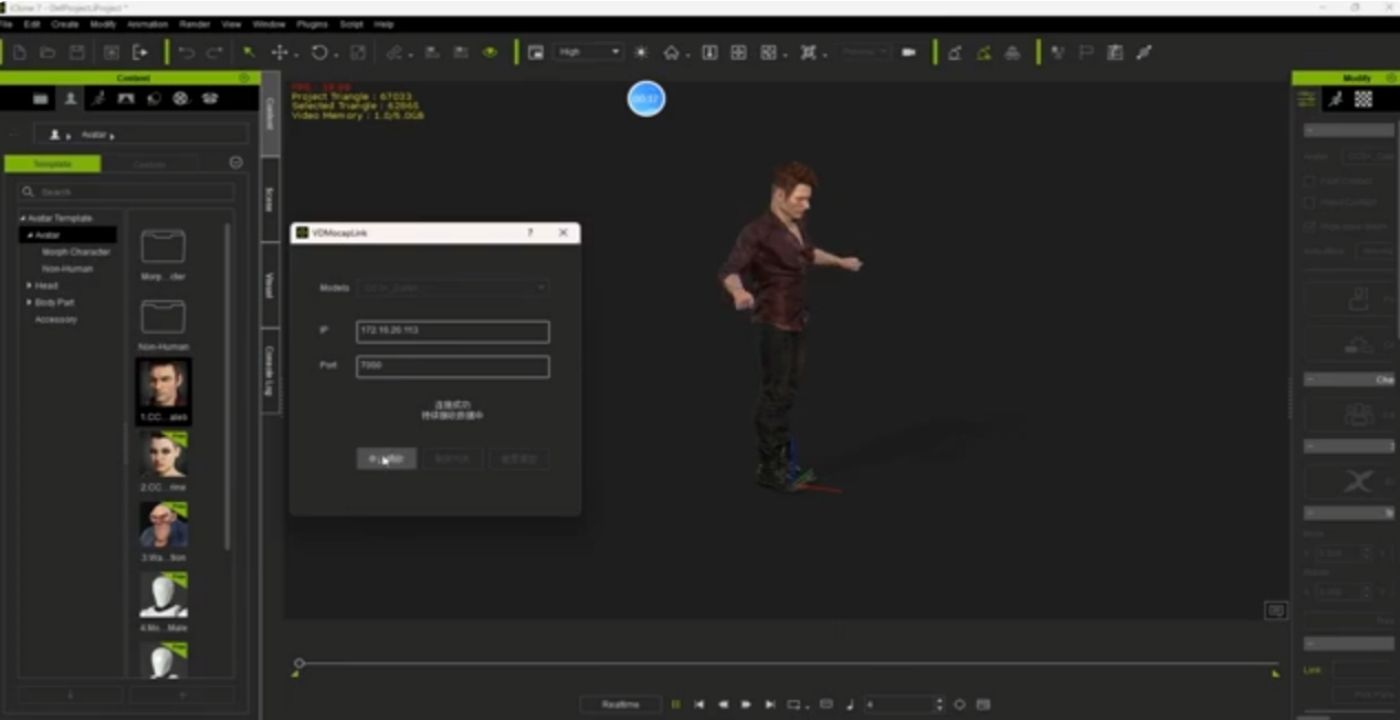The image size is (1400, 720).
Task: Click the Open Project folder icon
Action: (x=48, y=52)
